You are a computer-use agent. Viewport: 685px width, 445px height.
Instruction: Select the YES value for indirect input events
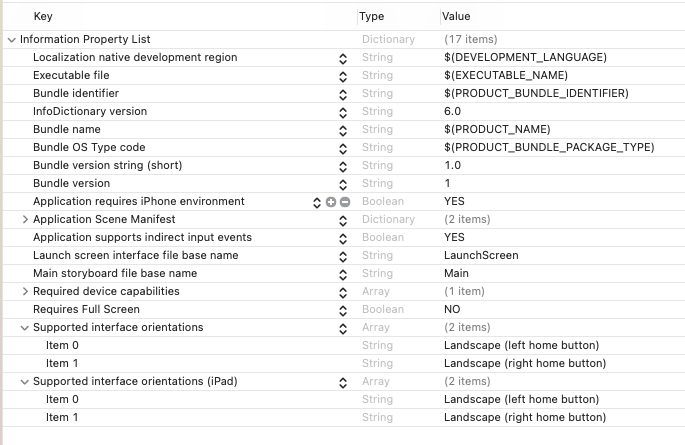[x=454, y=238]
